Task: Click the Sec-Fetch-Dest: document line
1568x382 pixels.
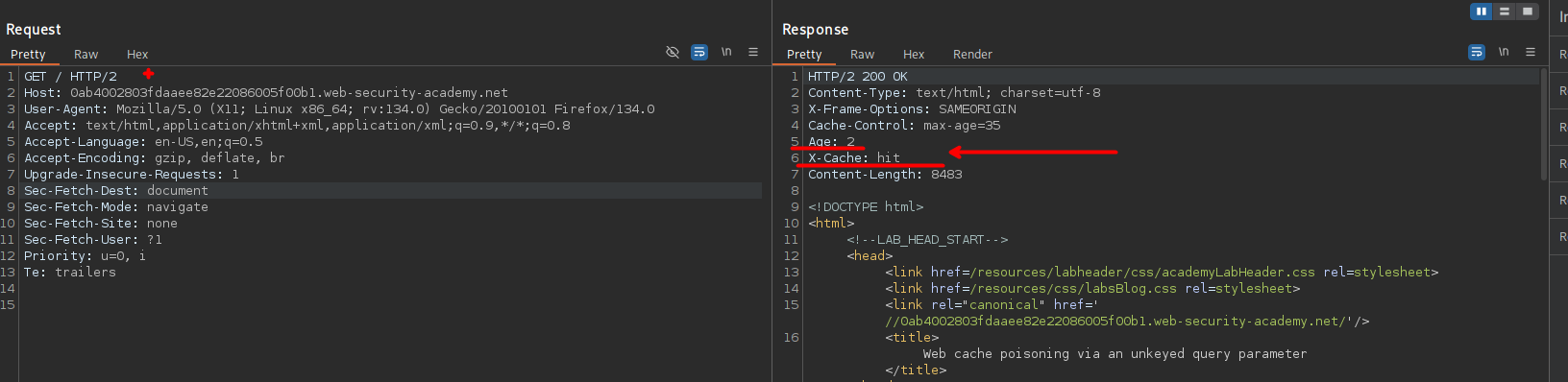Action: (116, 191)
